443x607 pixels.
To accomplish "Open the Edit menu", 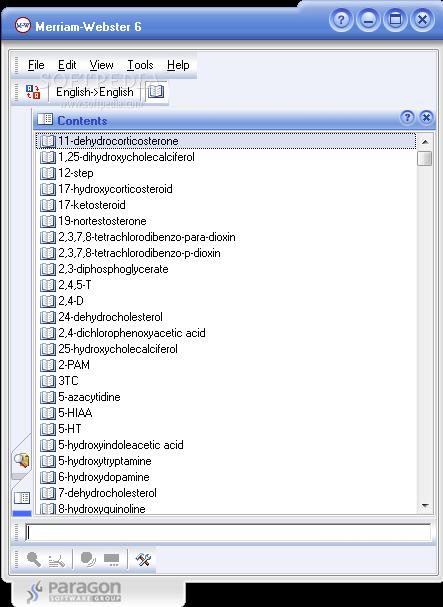I will tap(67, 65).
